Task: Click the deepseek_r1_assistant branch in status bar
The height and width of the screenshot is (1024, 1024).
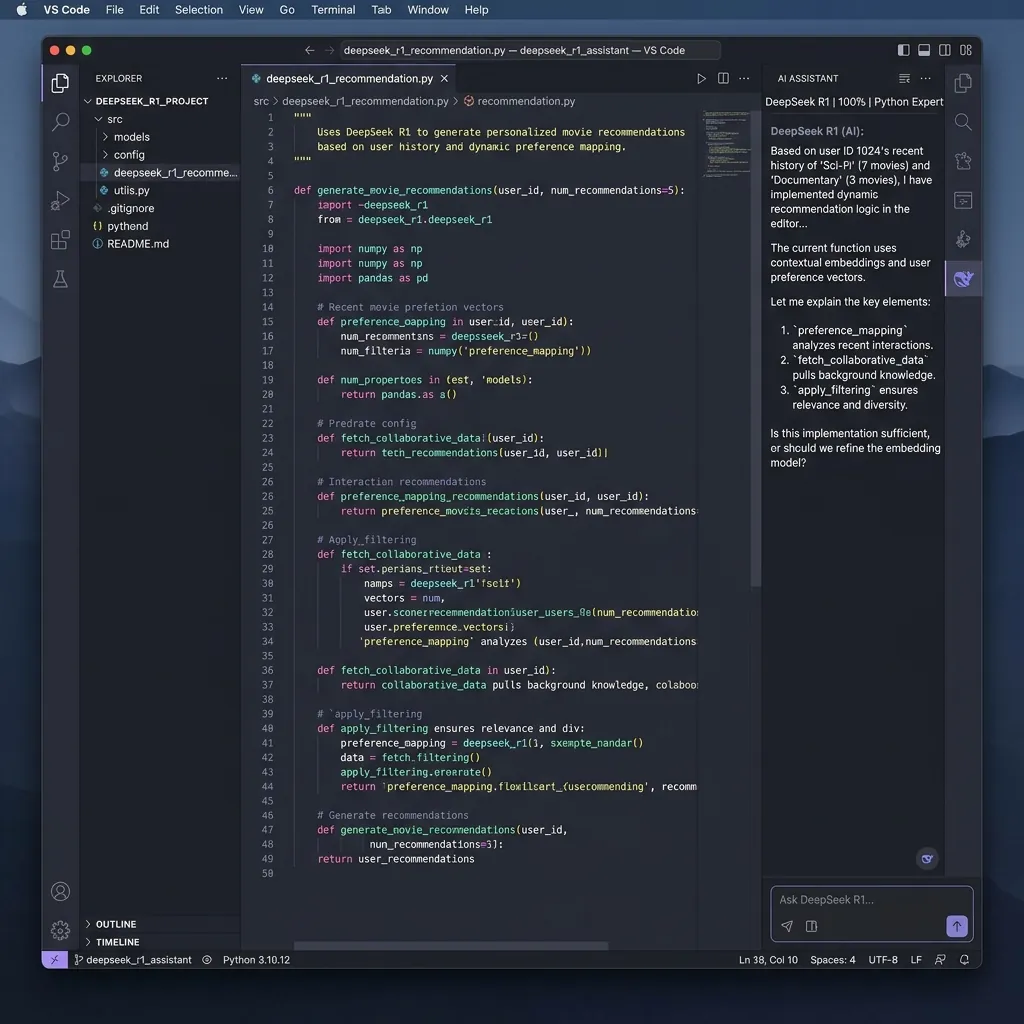Action: click(x=133, y=959)
